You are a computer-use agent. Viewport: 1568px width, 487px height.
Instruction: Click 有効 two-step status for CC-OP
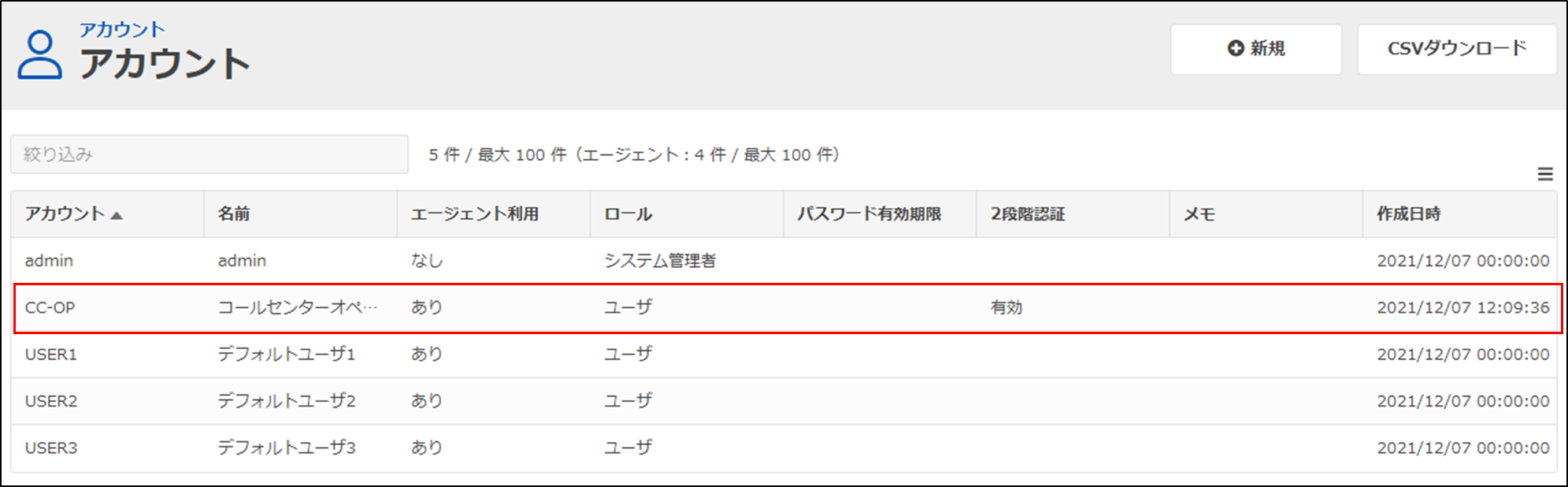1006,308
